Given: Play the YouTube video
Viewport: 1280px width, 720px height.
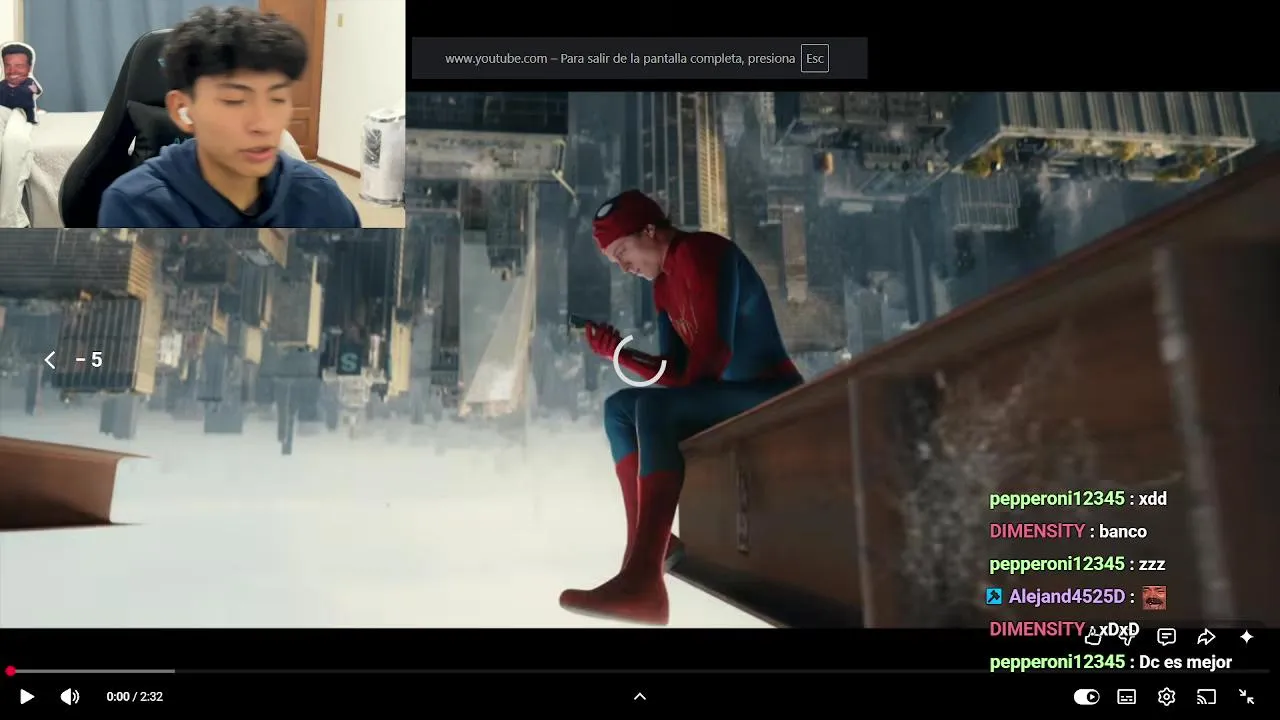Looking at the screenshot, I should coord(27,697).
